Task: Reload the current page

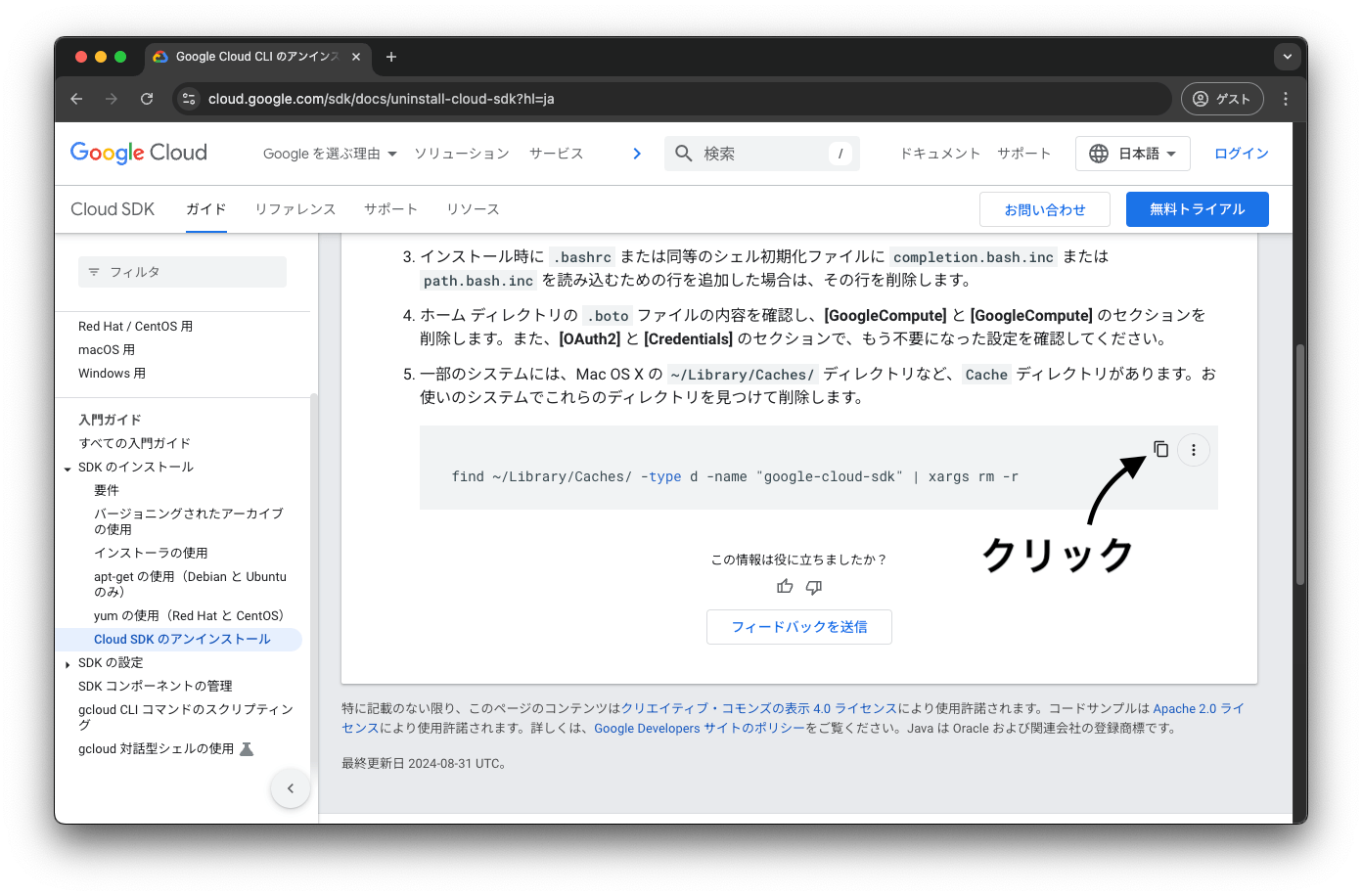Action: point(147,99)
